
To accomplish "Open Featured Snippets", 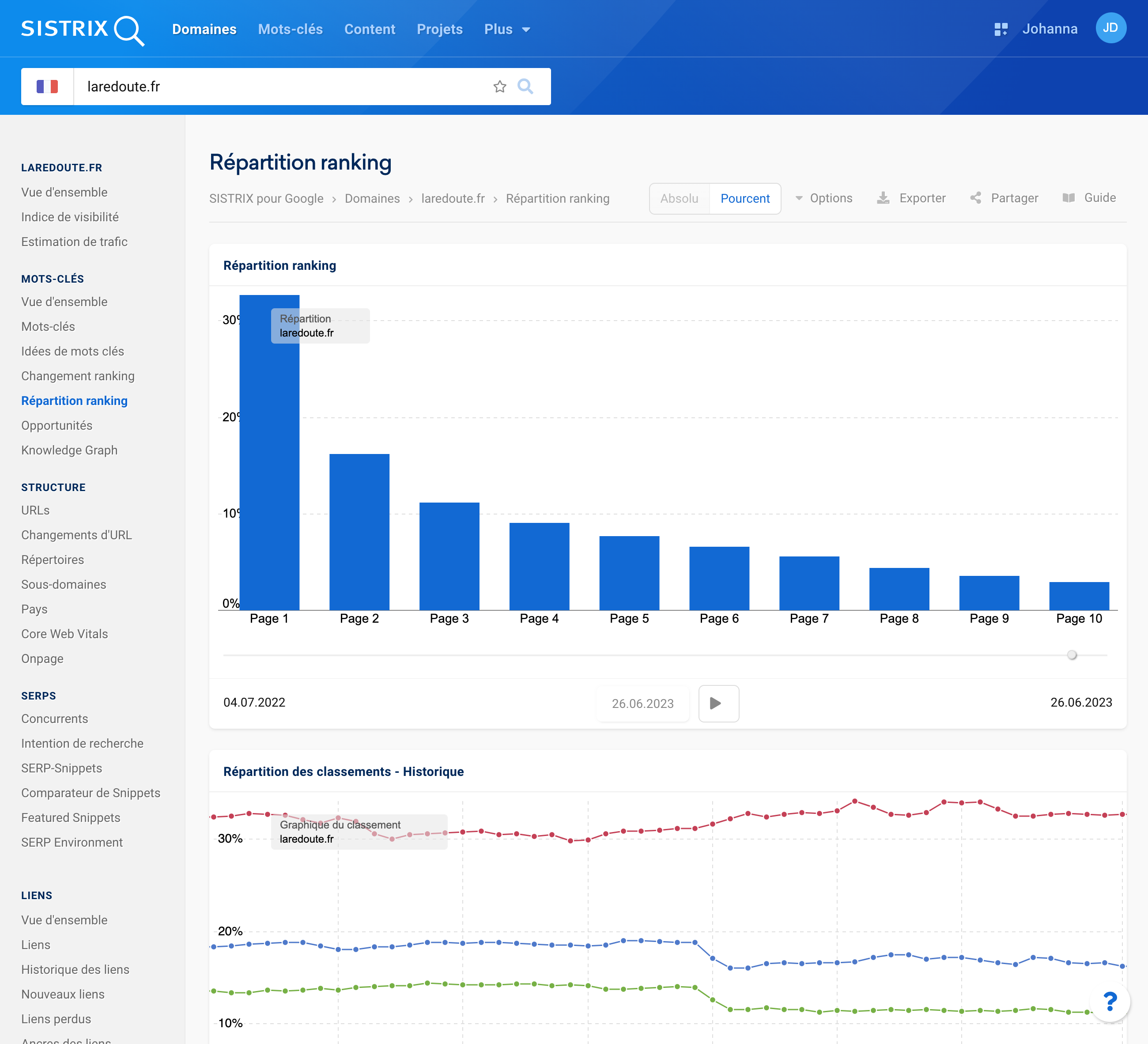I will [71, 818].
